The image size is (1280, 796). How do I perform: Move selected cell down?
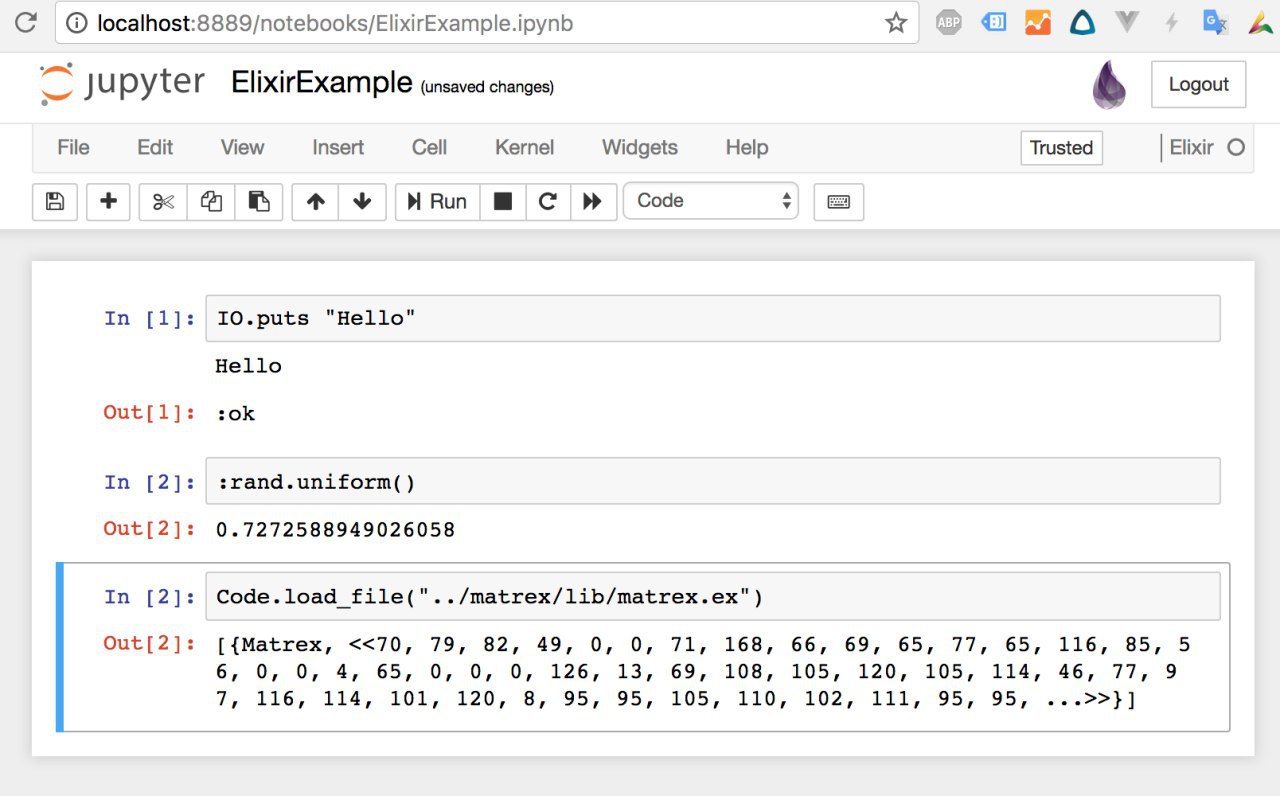click(362, 201)
